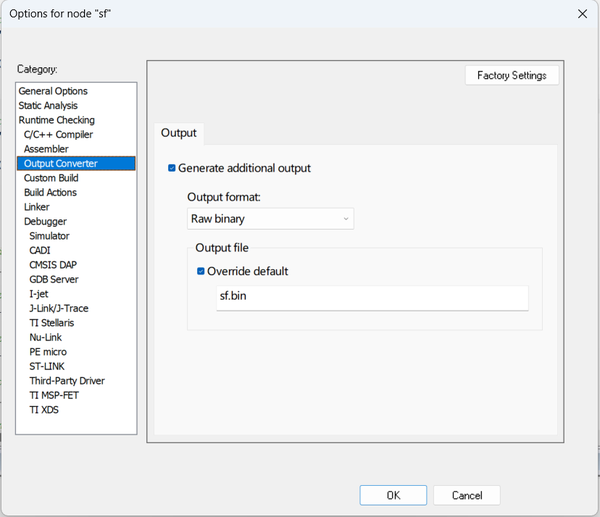
Task: Select Debugger in the category list
Action: (46, 221)
